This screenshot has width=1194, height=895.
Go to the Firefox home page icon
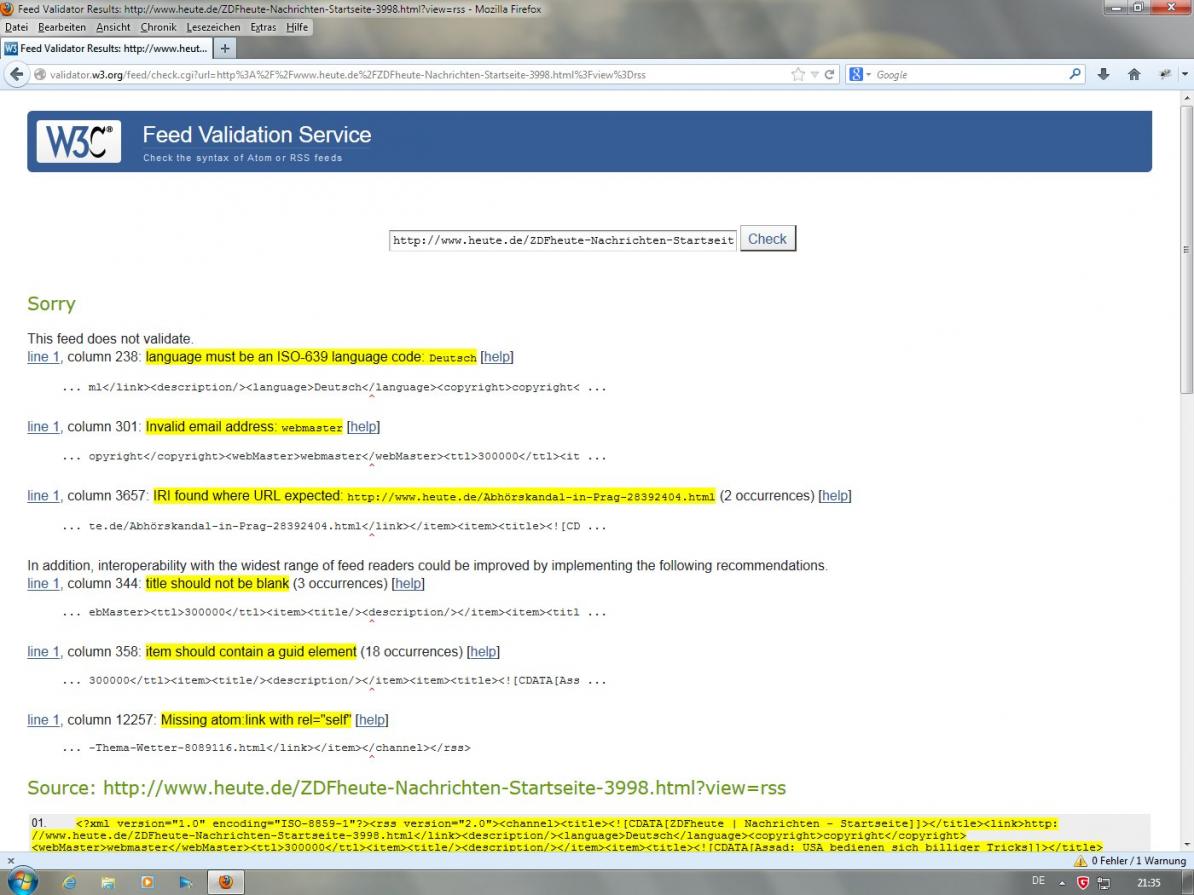pos(1134,75)
